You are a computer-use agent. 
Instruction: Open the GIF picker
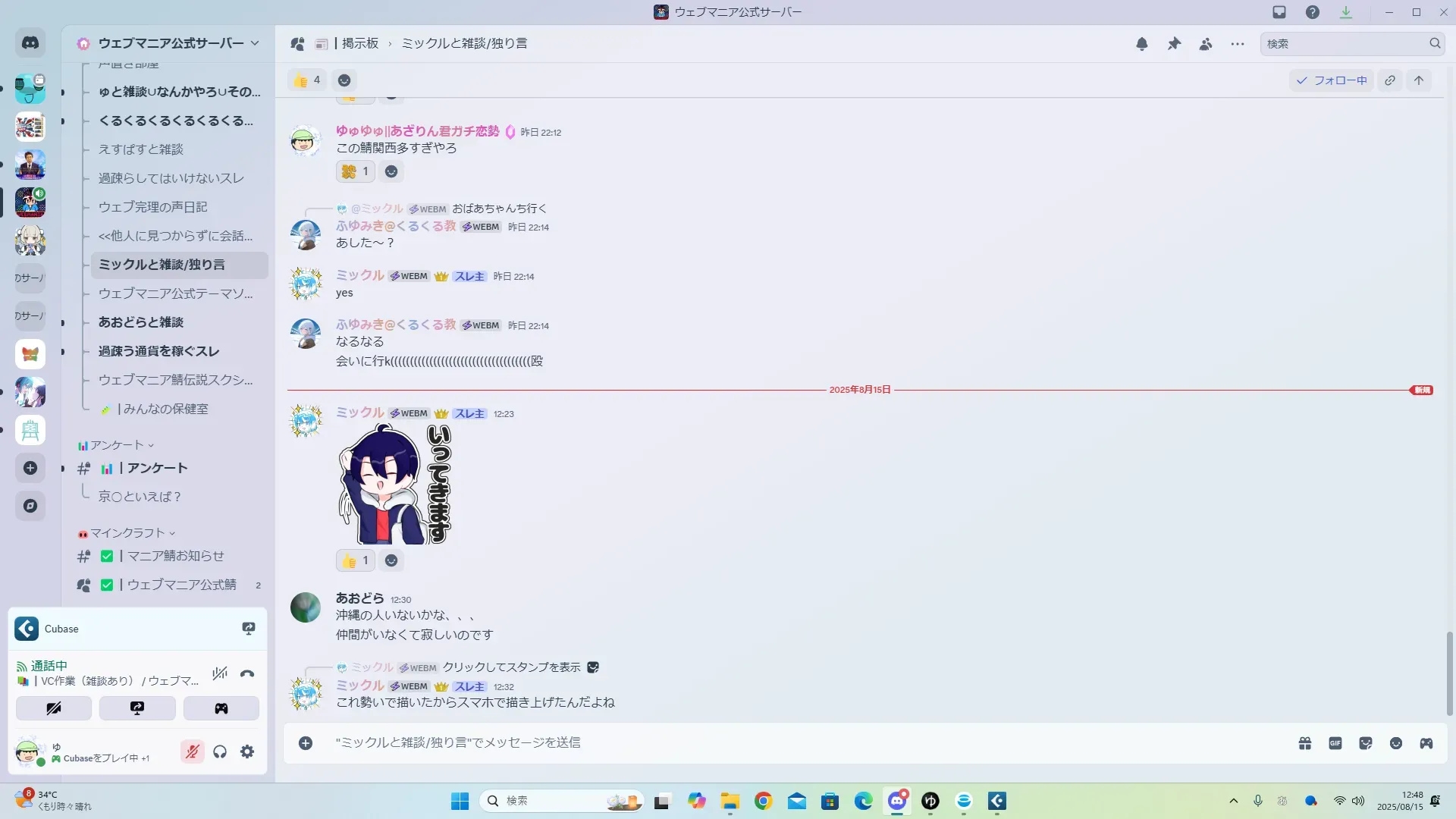[1335, 743]
